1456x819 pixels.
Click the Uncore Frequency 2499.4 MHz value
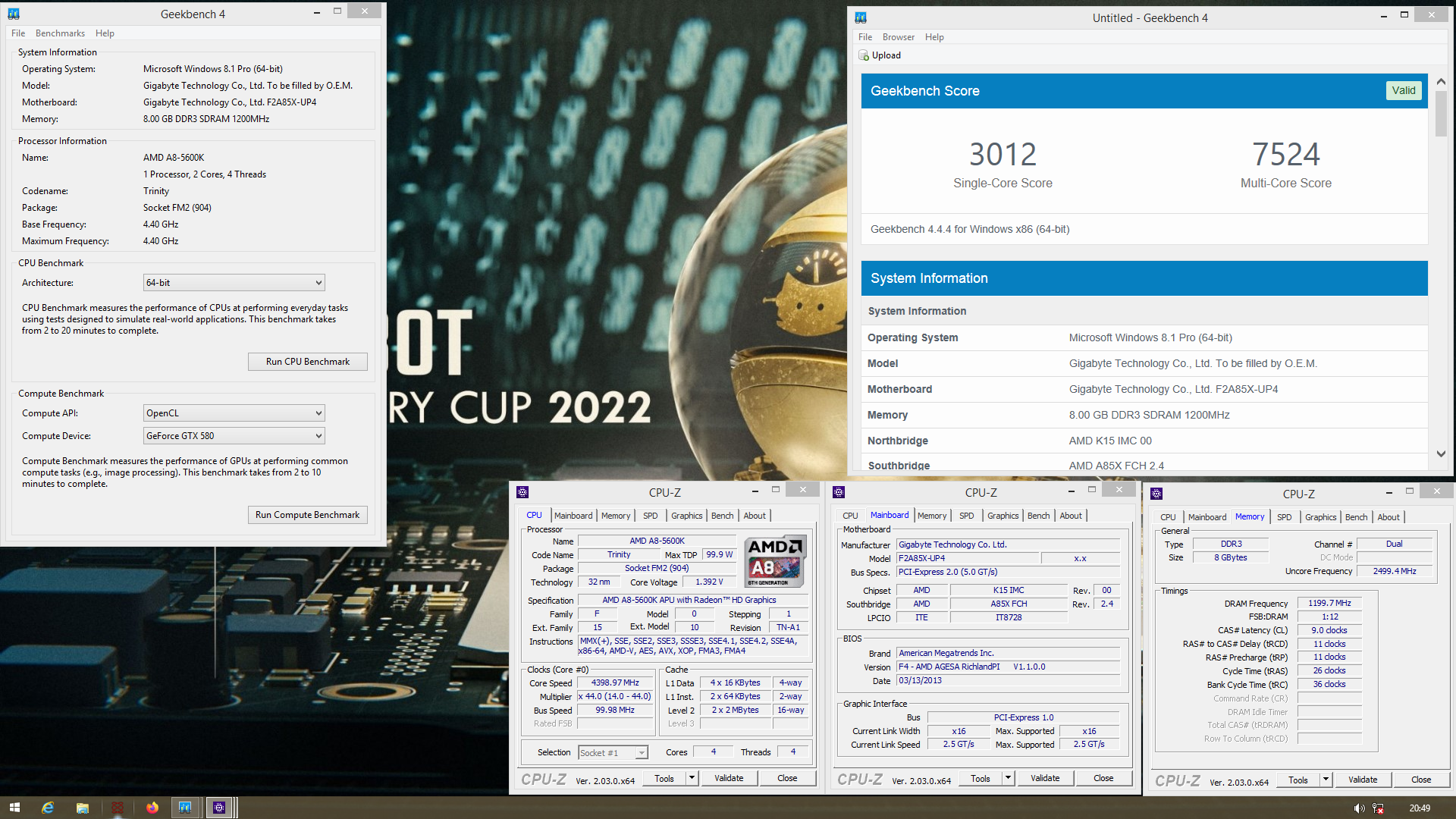[x=1395, y=571]
